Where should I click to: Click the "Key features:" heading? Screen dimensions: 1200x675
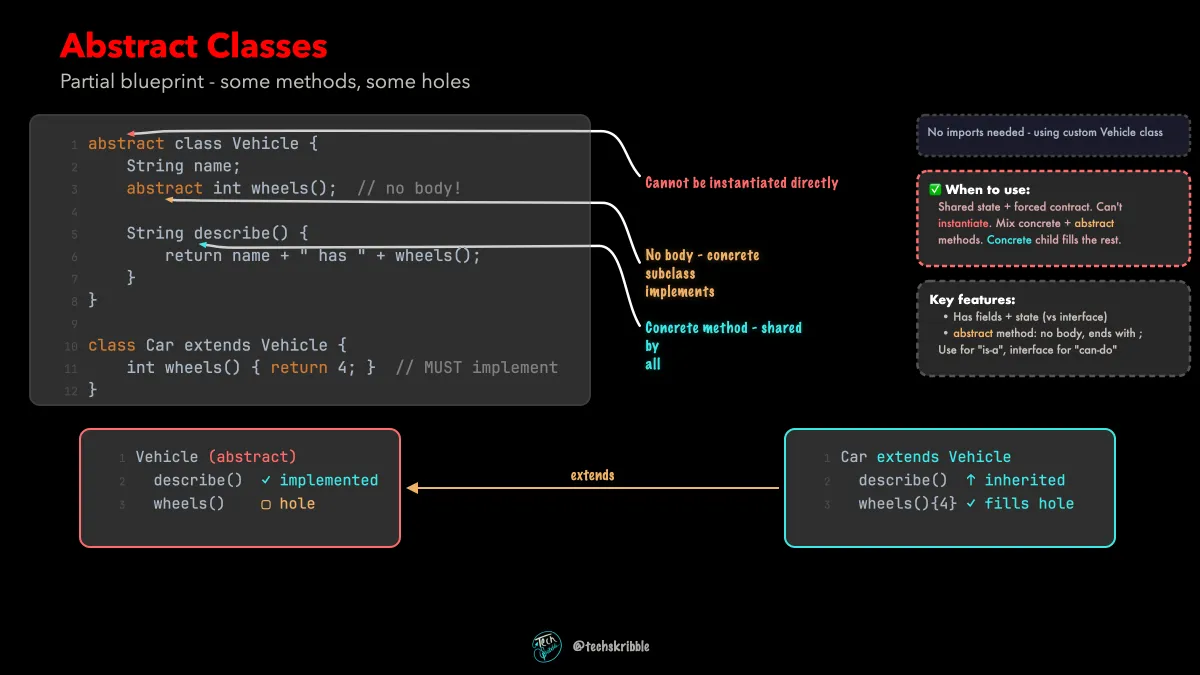973,299
